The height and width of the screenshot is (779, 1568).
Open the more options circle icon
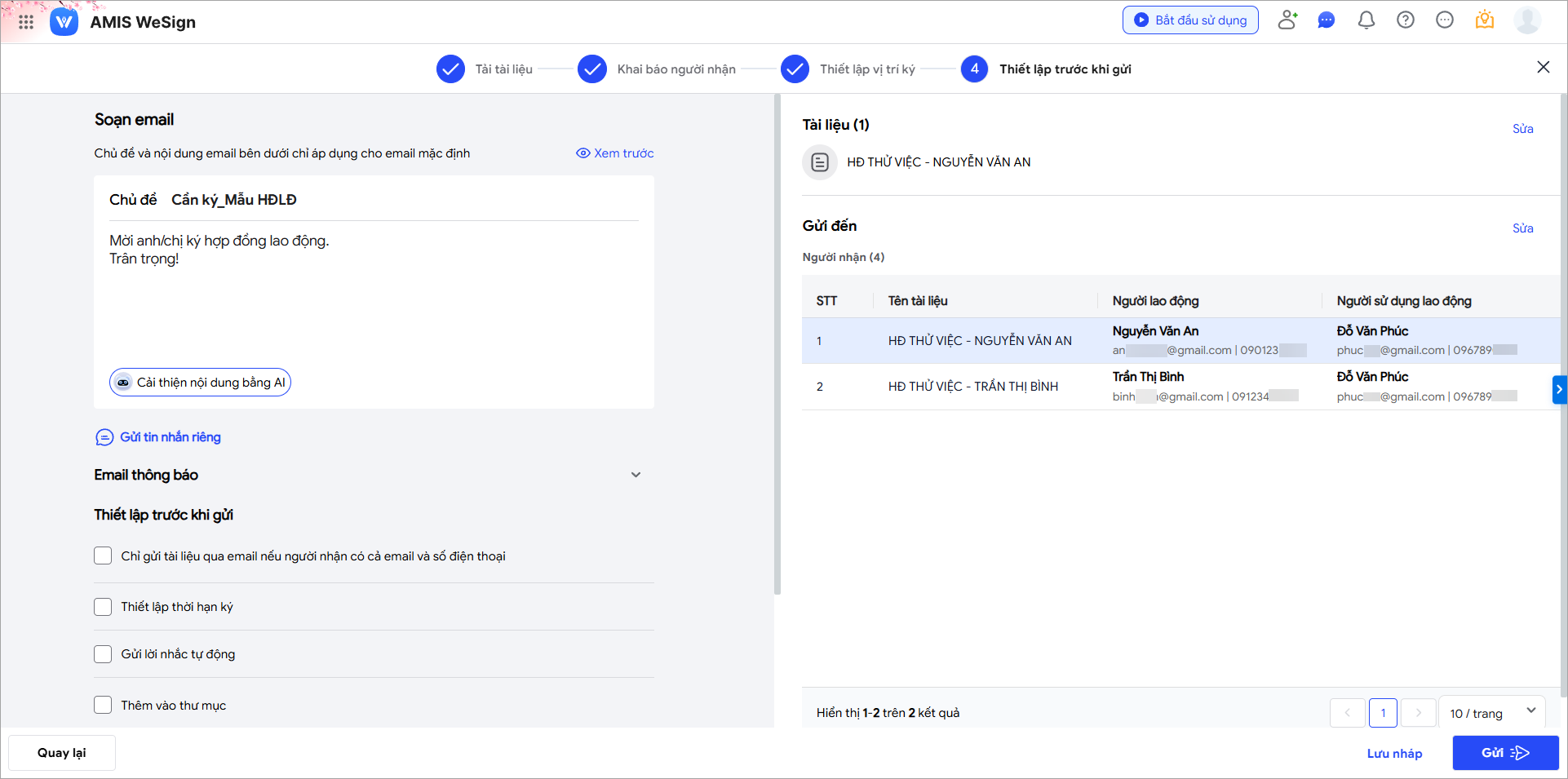[1445, 20]
